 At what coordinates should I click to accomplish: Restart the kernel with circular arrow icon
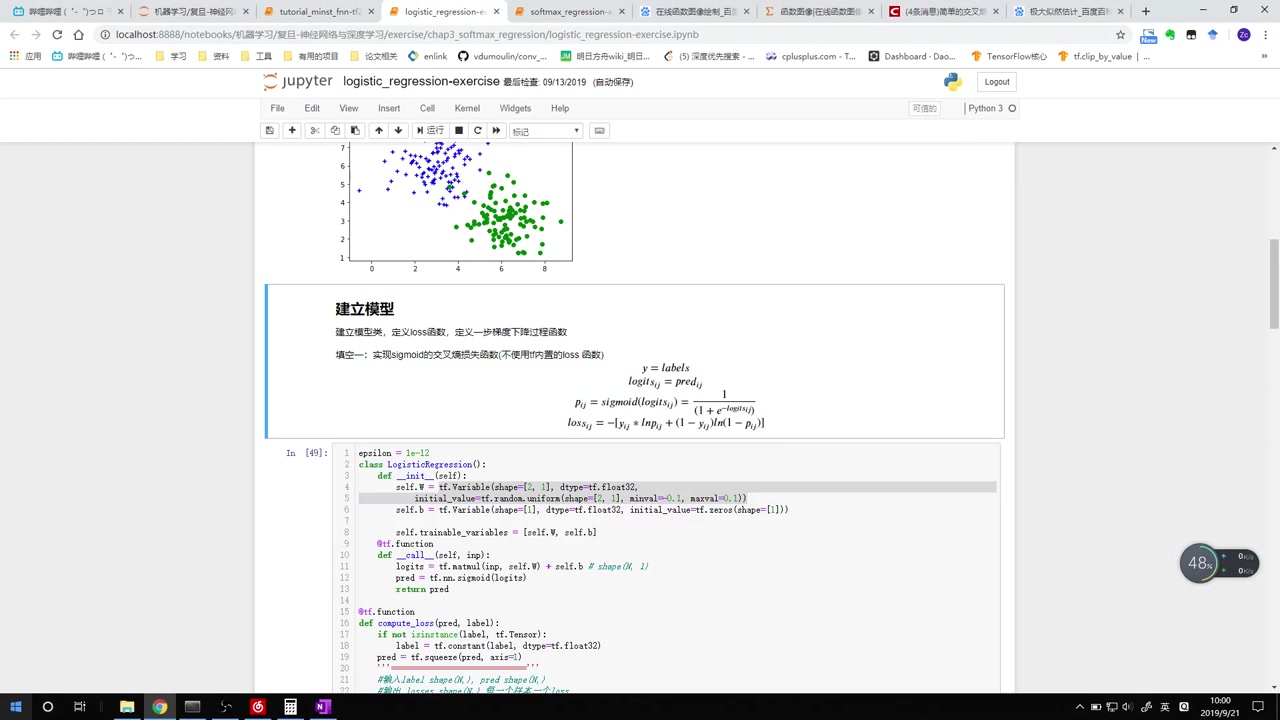point(478,131)
